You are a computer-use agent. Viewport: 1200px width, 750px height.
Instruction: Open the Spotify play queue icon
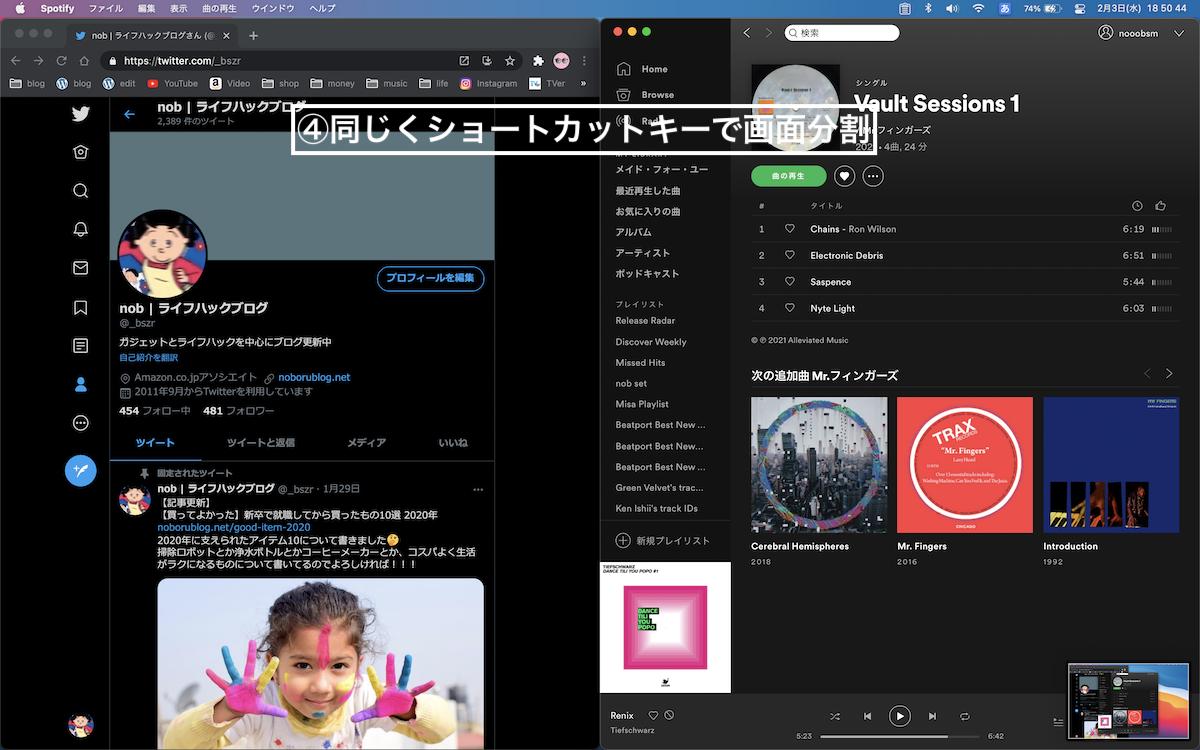click(1058, 721)
